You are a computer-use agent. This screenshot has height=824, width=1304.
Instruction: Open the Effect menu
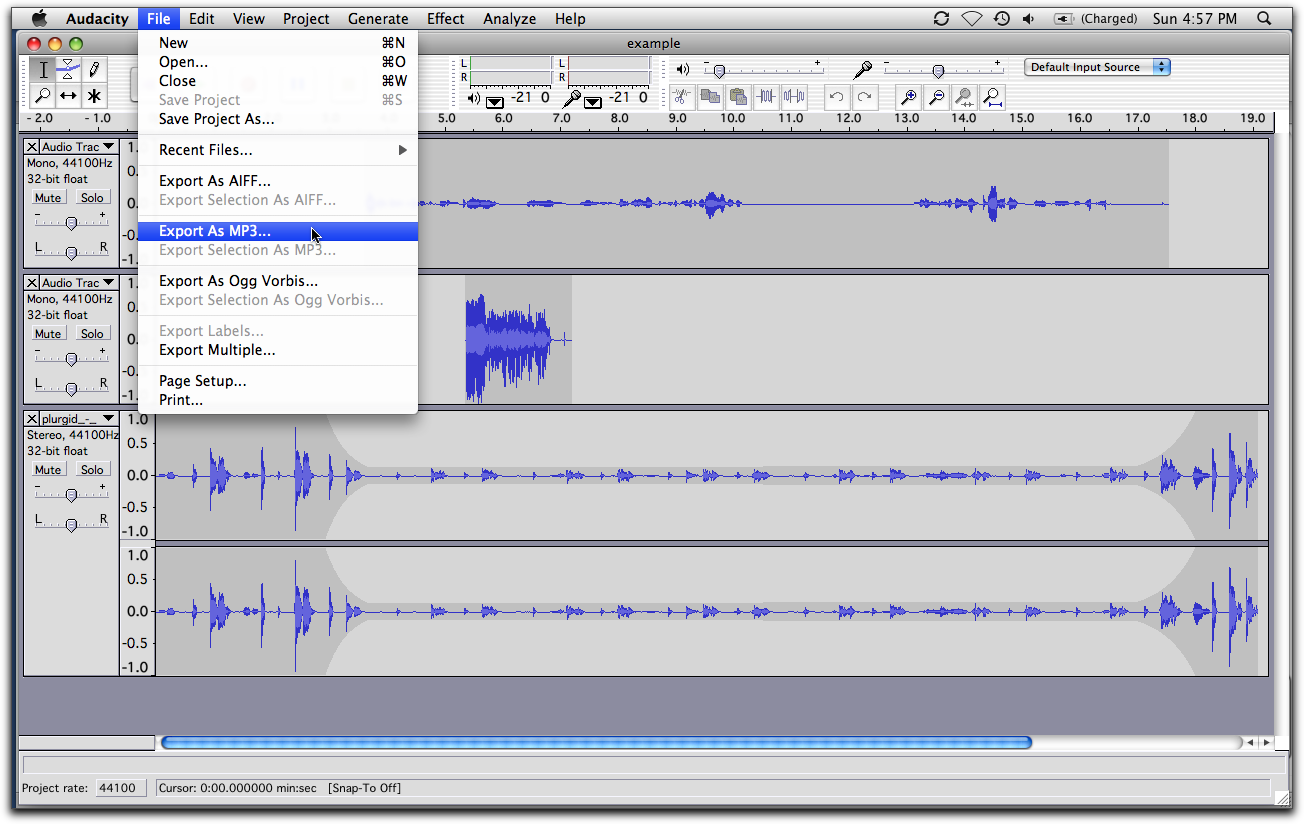pyautogui.click(x=445, y=18)
